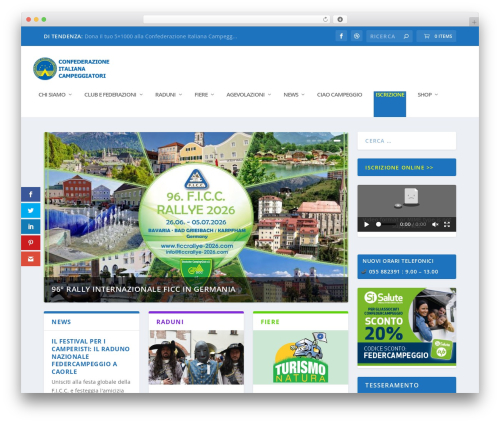Open the trending Dona il tuo 5x1000 link
This screenshot has height=423, width=500.
(x=161, y=36)
